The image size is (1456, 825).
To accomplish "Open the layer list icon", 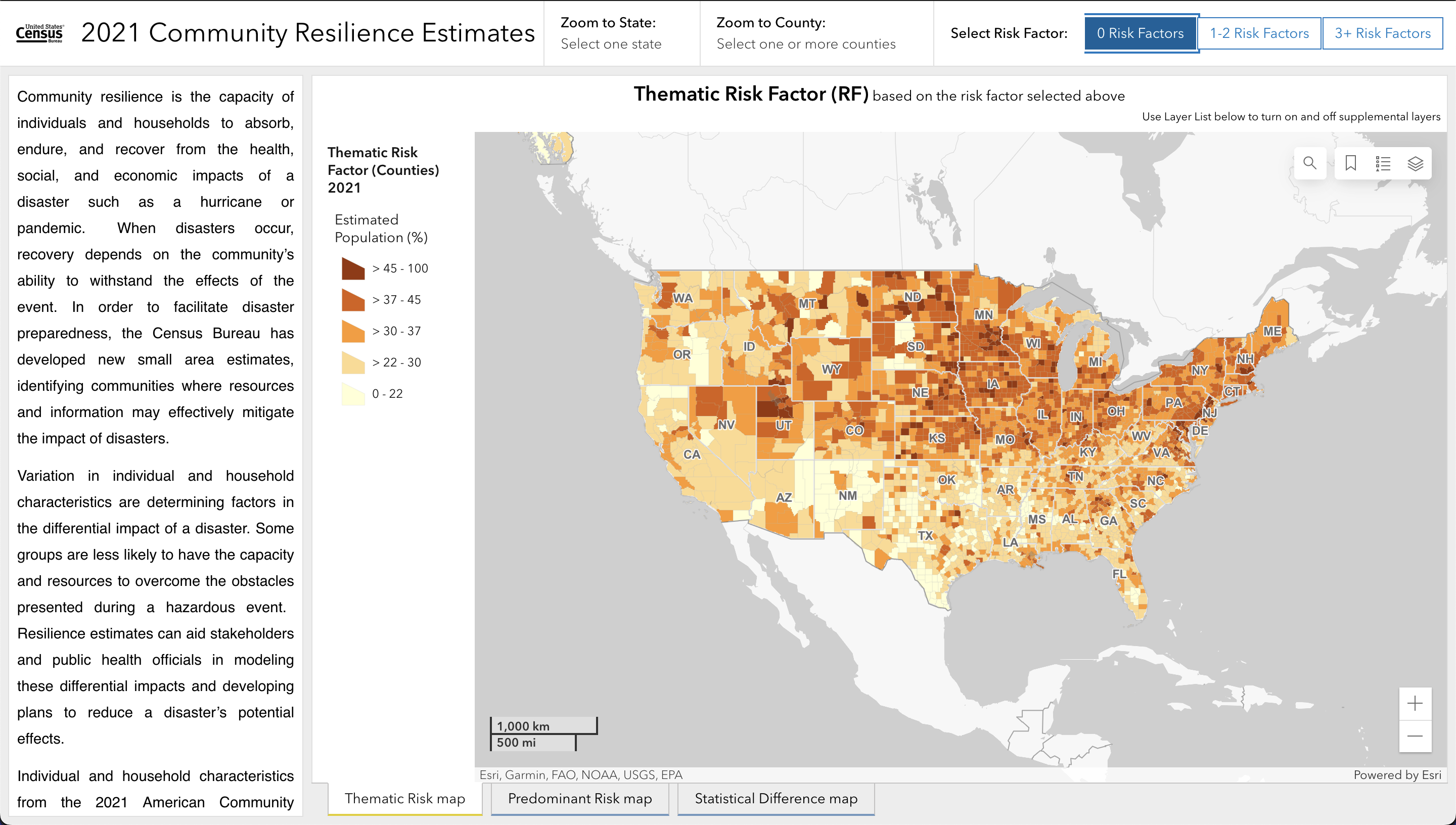I will point(1415,163).
